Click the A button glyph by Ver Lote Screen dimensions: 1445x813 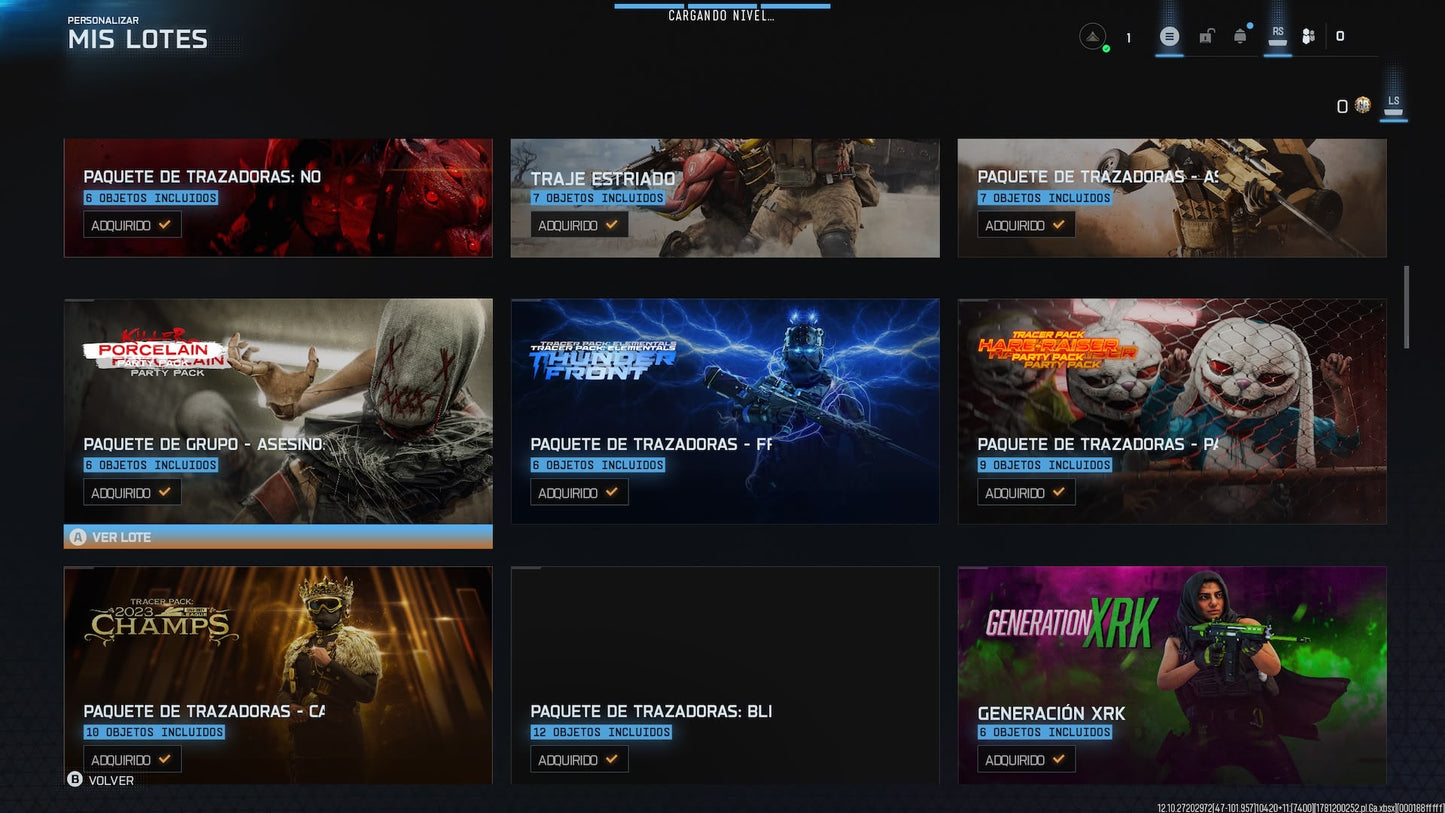[x=78, y=537]
